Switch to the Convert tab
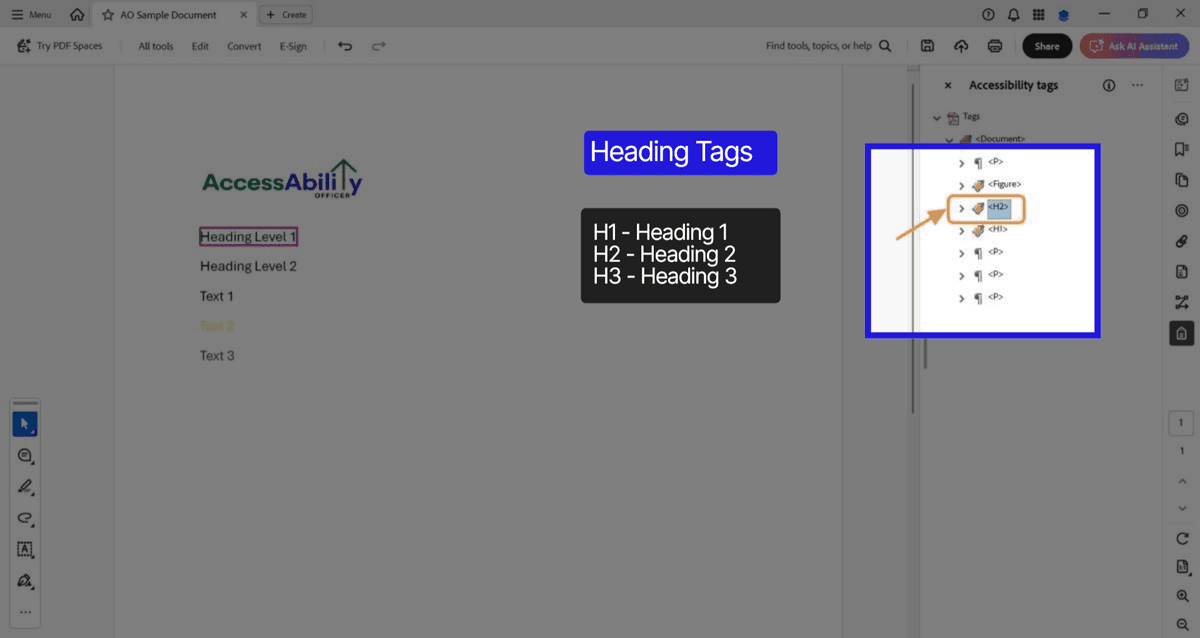Screen dimensions: 1200x638 (x=243, y=46)
